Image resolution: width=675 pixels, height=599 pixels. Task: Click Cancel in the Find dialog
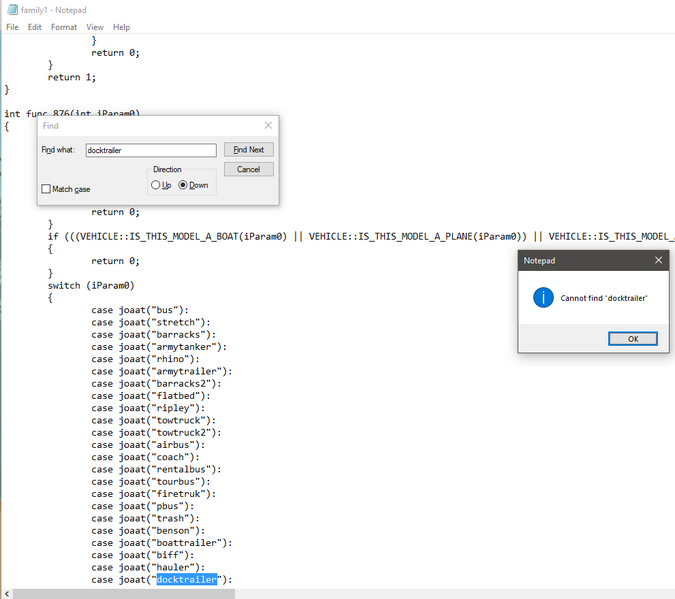(248, 169)
